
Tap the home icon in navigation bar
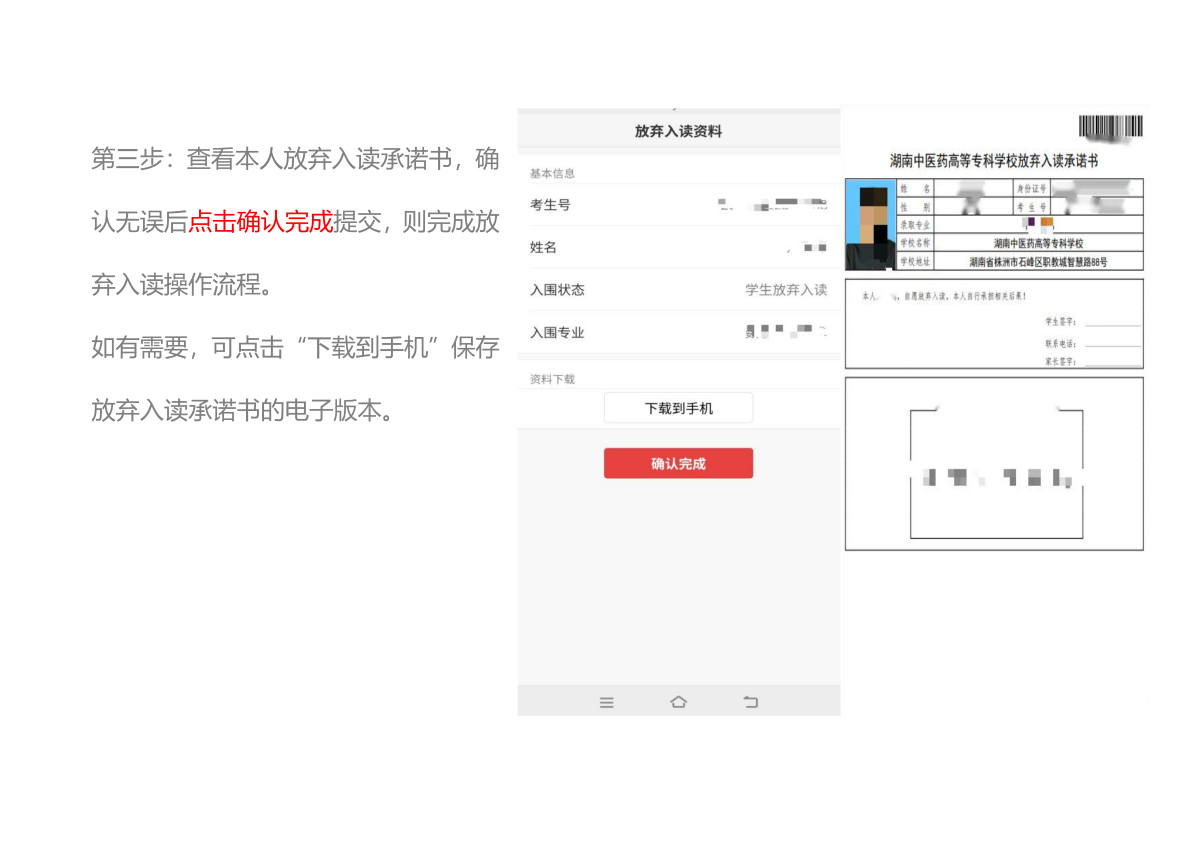click(x=678, y=703)
